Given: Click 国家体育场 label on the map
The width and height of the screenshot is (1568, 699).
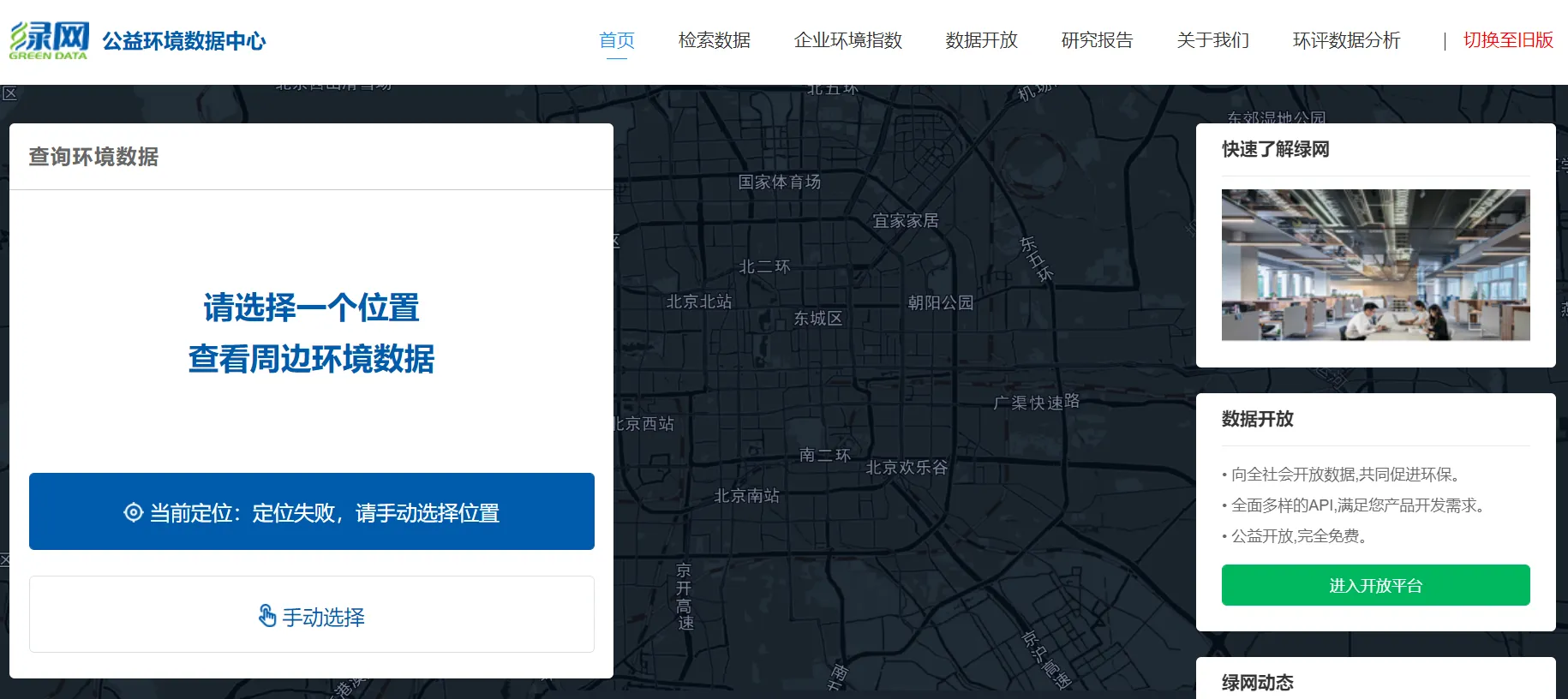Looking at the screenshot, I should (779, 182).
